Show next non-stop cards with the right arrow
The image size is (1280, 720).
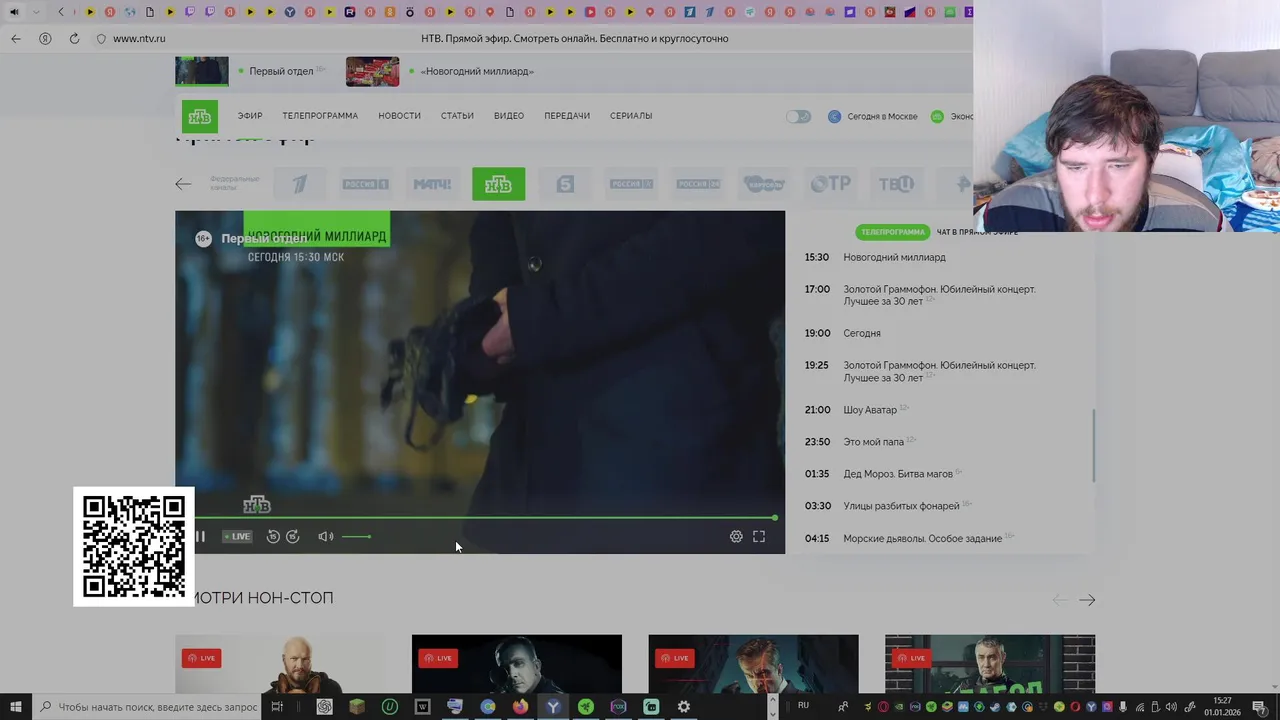coord(1087,600)
